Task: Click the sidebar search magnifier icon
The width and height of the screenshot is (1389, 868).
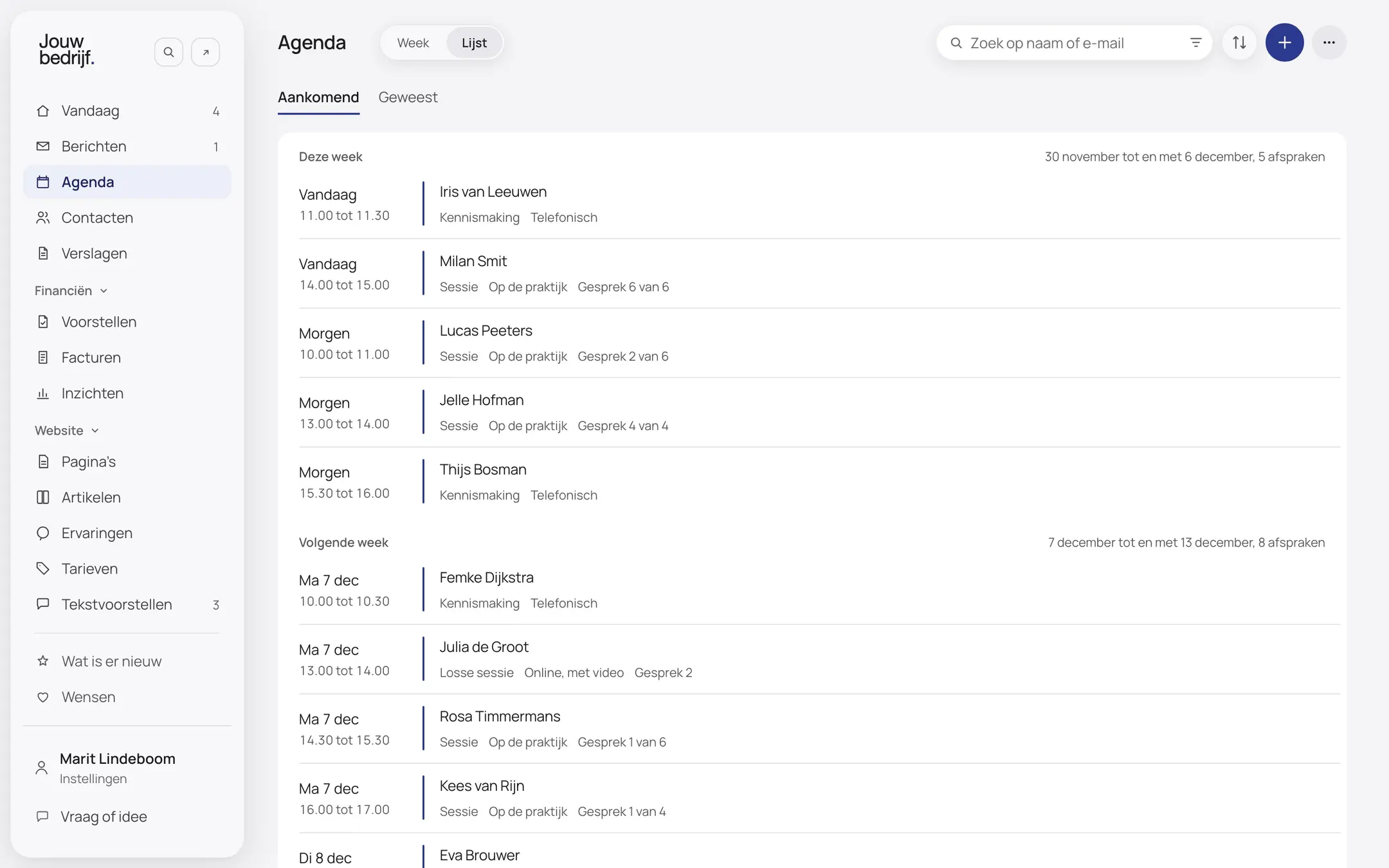Action: pyautogui.click(x=168, y=52)
